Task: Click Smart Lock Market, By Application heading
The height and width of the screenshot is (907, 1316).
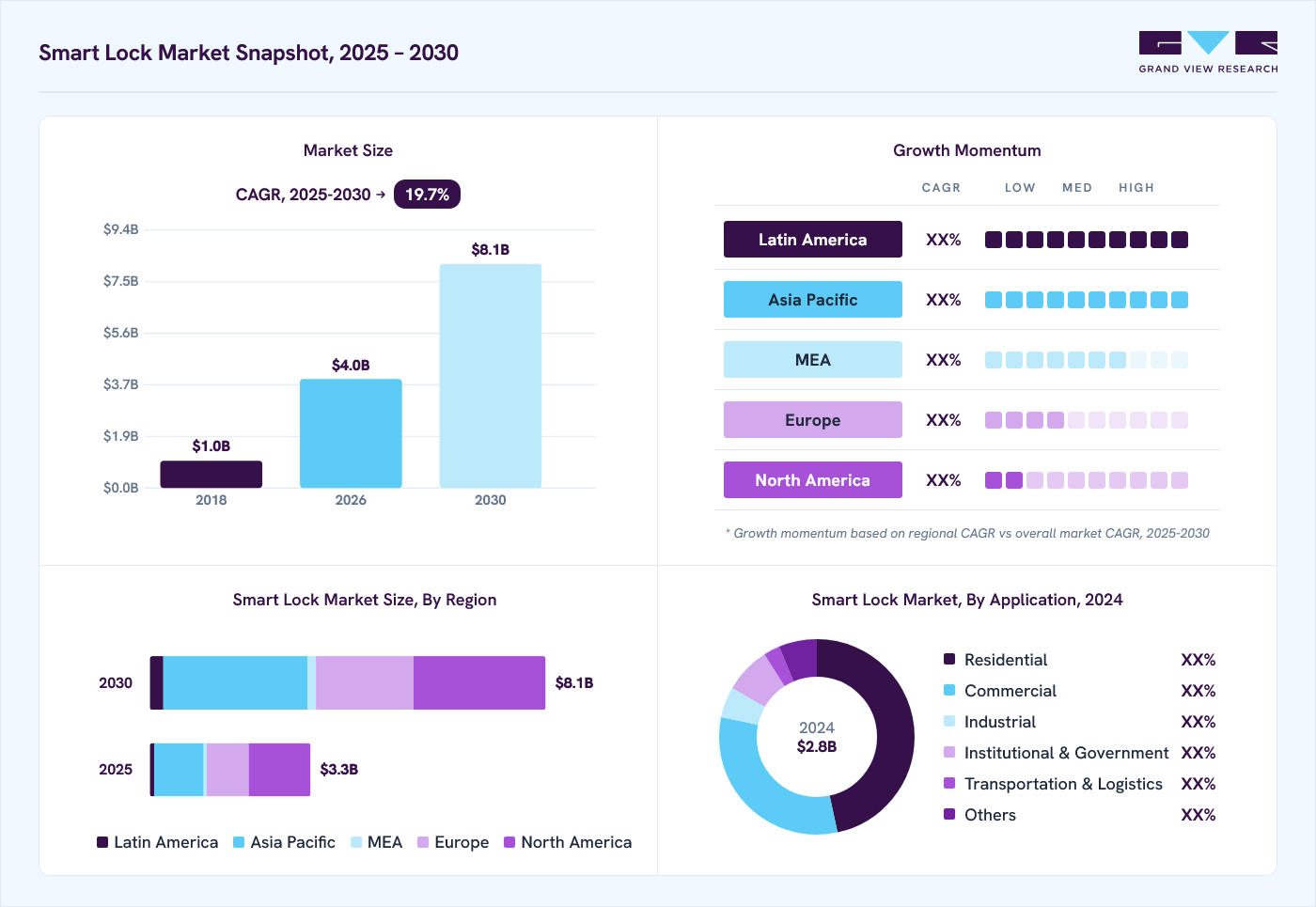Action: 967,600
